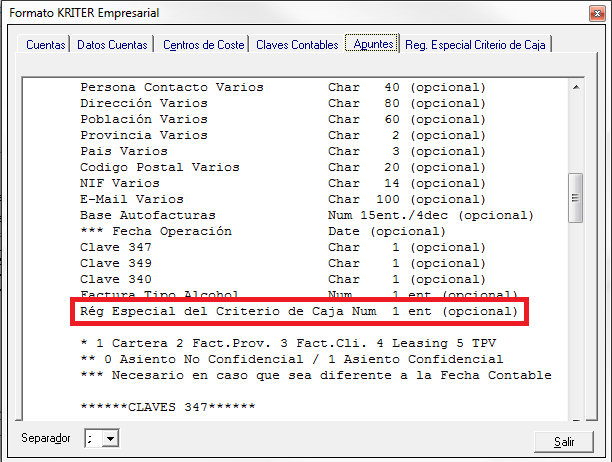Click the 'E-Mail Varios' line
Image resolution: width=612 pixels, height=462 pixels.
[283, 199]
